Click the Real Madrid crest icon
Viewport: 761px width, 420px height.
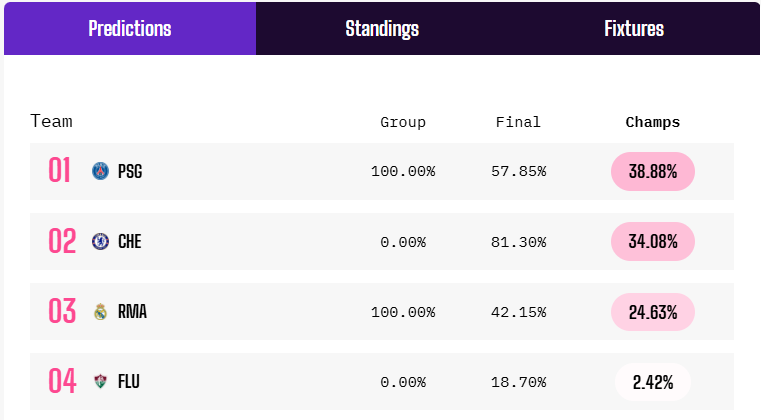(x=100, y=311)
